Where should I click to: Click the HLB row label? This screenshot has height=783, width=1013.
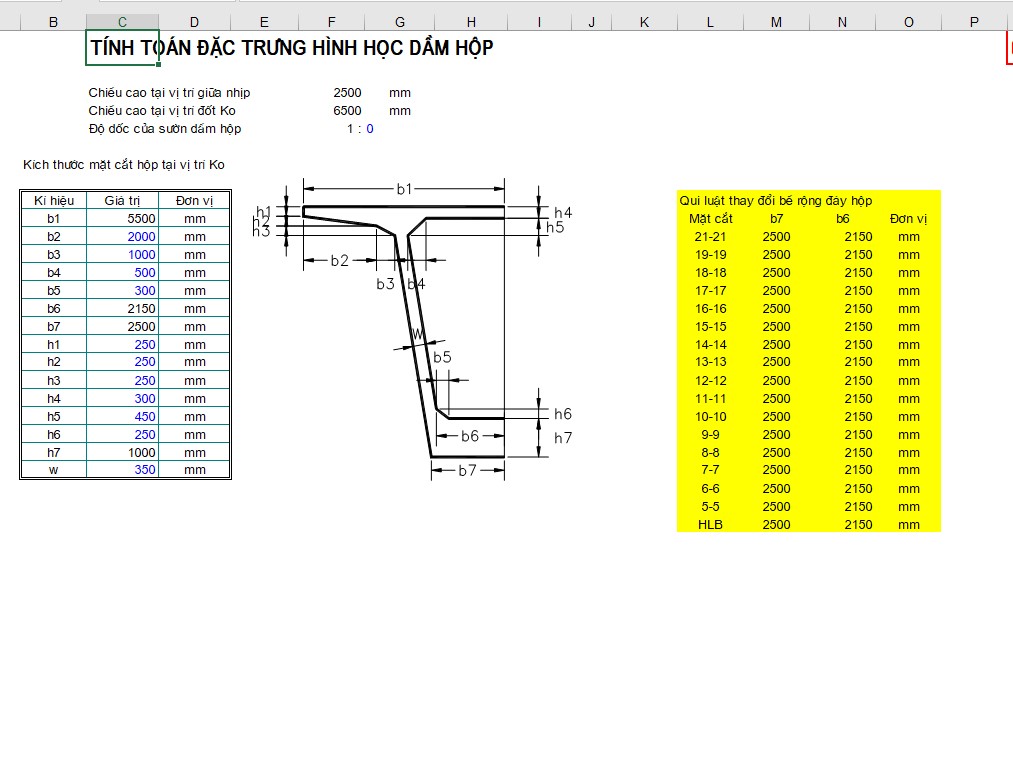710,524
